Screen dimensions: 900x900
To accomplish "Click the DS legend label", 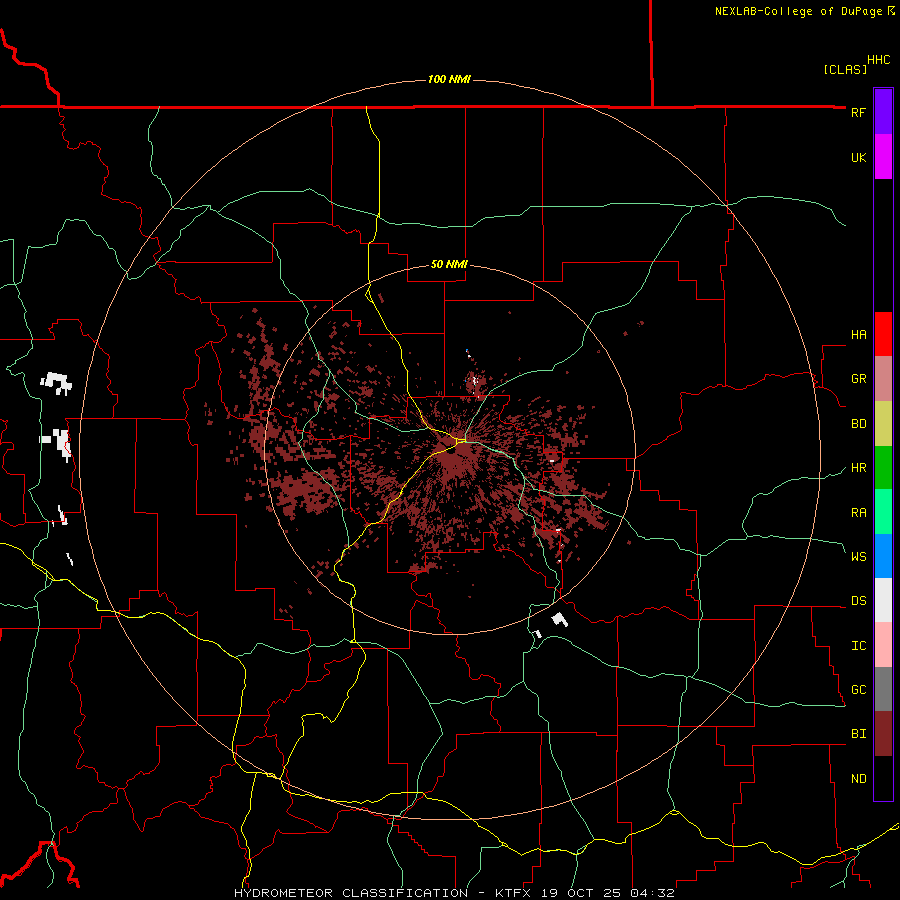I will 858,601.
